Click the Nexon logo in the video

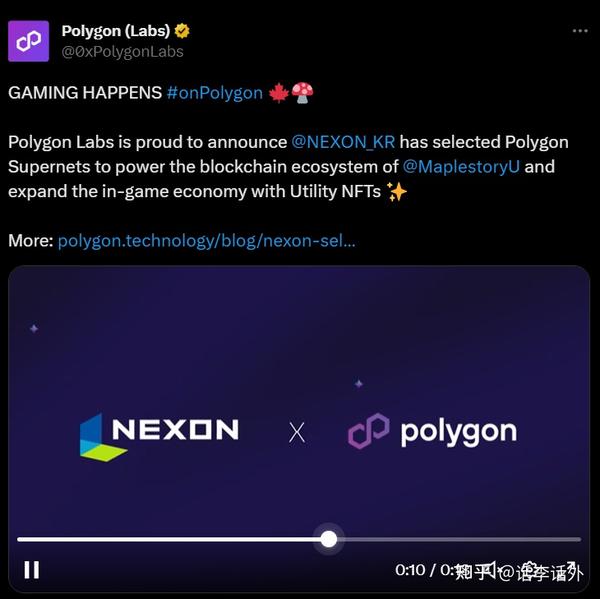[159, 436]
